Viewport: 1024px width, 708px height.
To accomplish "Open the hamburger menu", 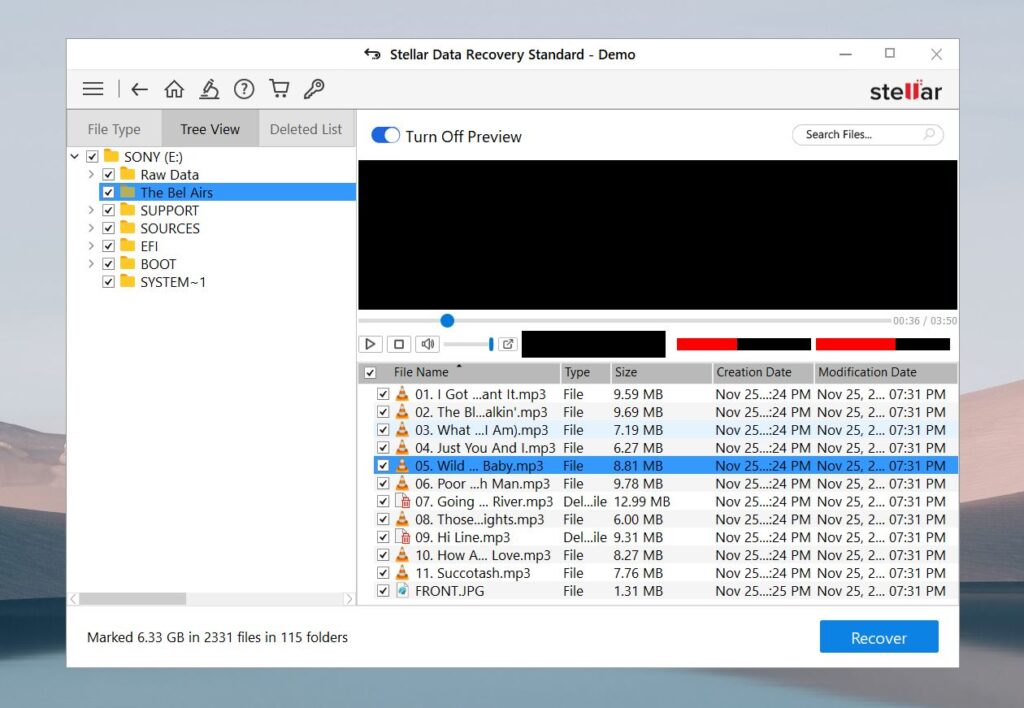I will tap(92, 88).
